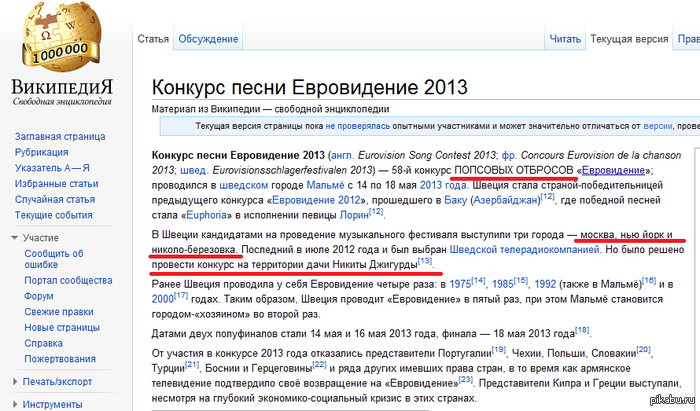Click the Свежие правки sidebar link
The height and width of the screenshot is (411, 700).
[x=59, y=311]
